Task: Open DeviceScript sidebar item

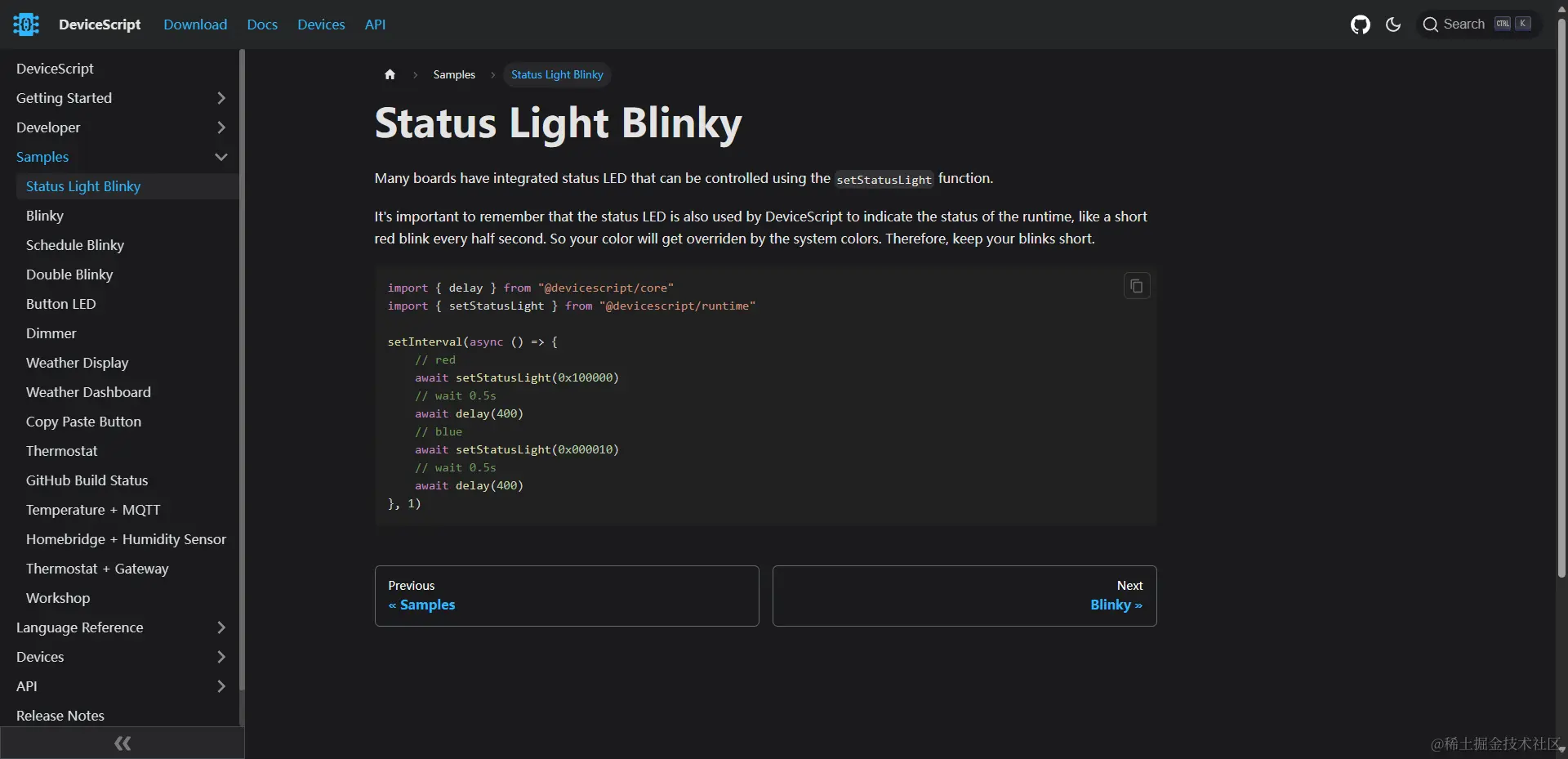Action: tap(55, 69)
